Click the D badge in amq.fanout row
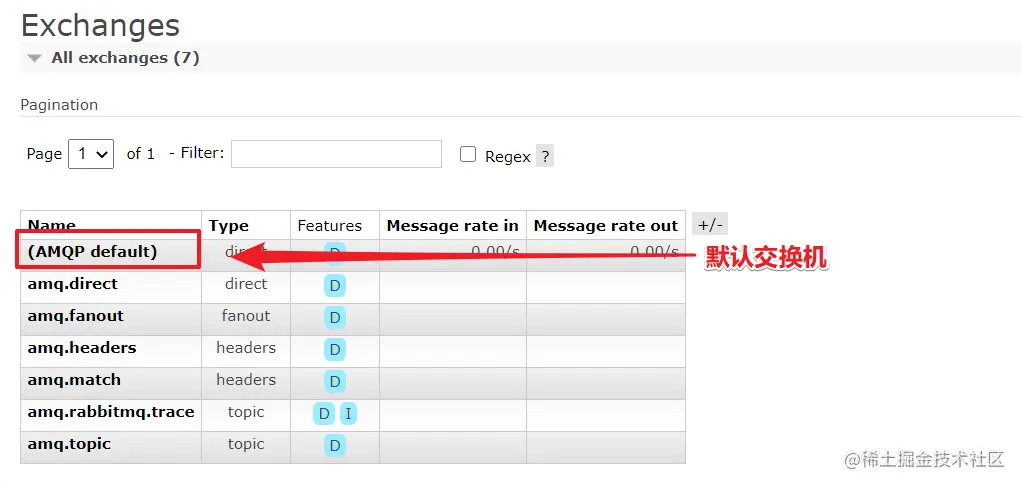This screenshot has height=486, width=1021. click(335, 318)
